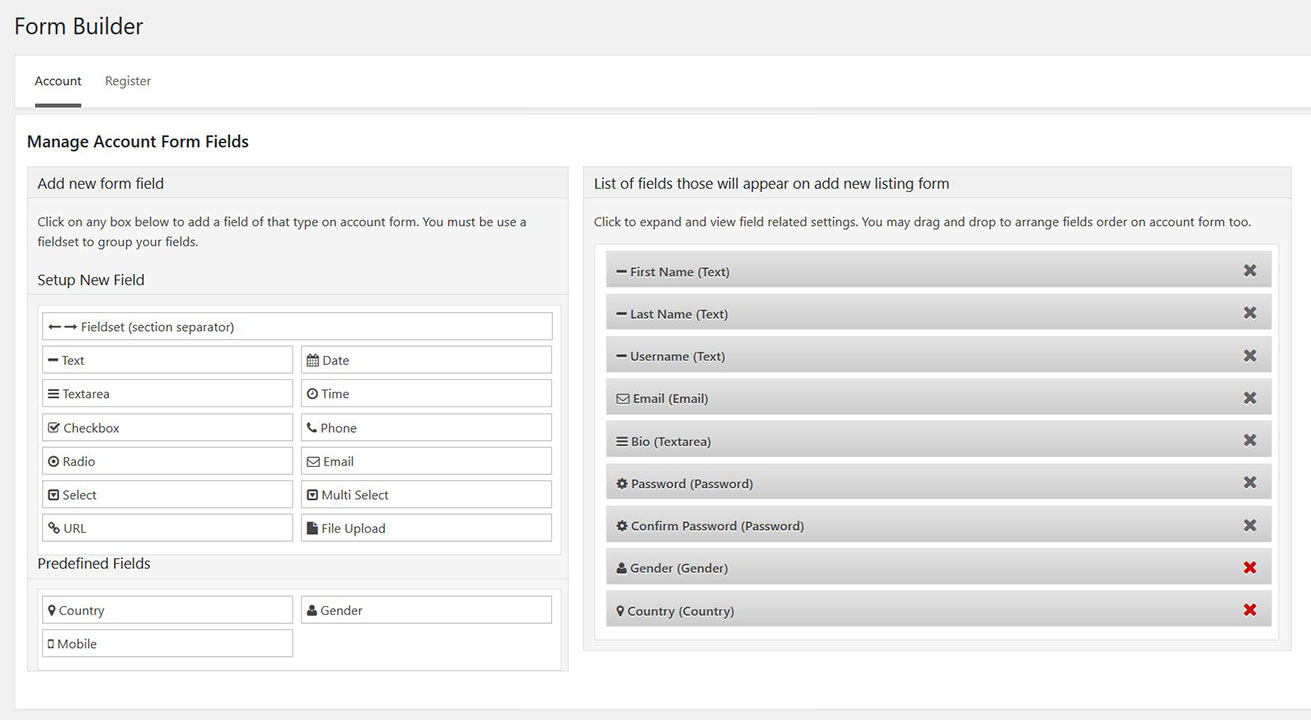Add a Checkbox field to the form
1311x720 pixels.
167,426
